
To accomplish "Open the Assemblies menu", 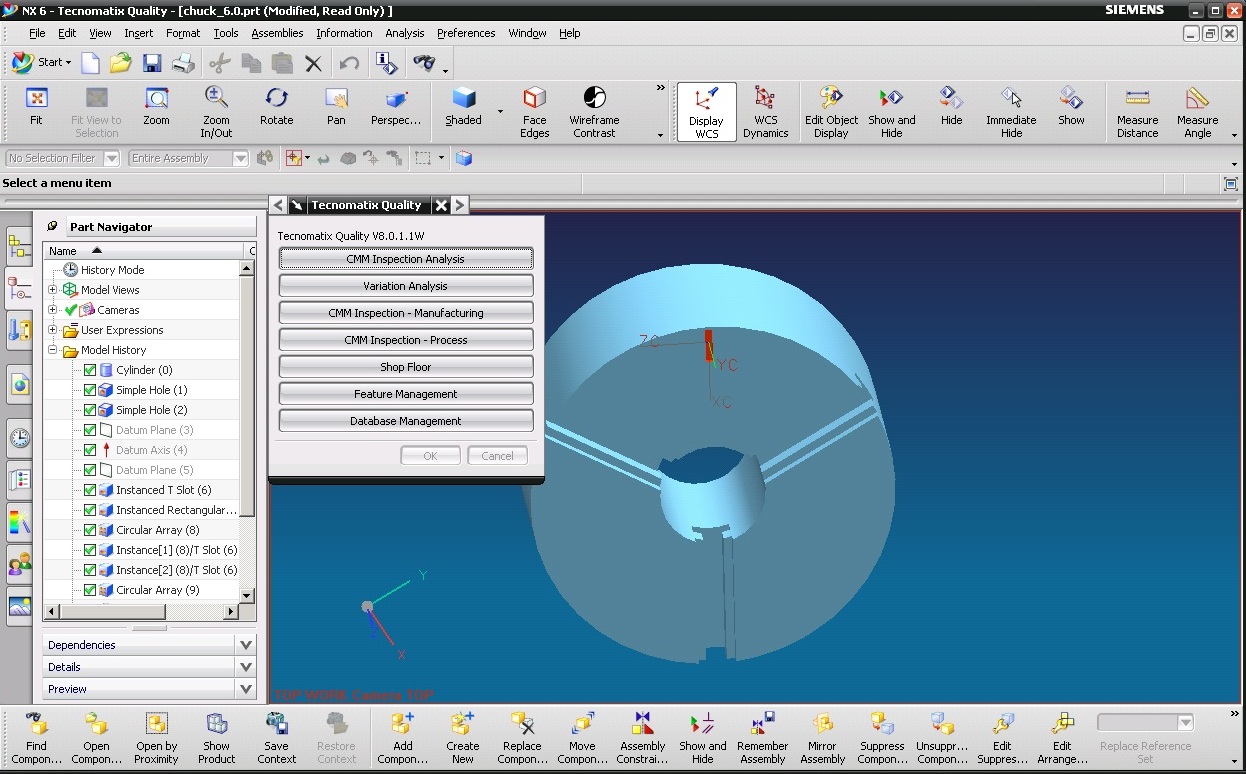I will [277, 33].
